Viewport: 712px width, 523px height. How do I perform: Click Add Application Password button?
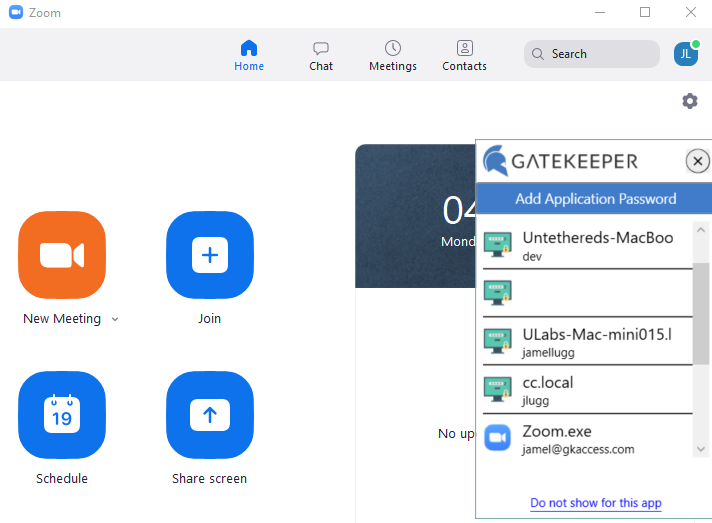tap(595, 198)
